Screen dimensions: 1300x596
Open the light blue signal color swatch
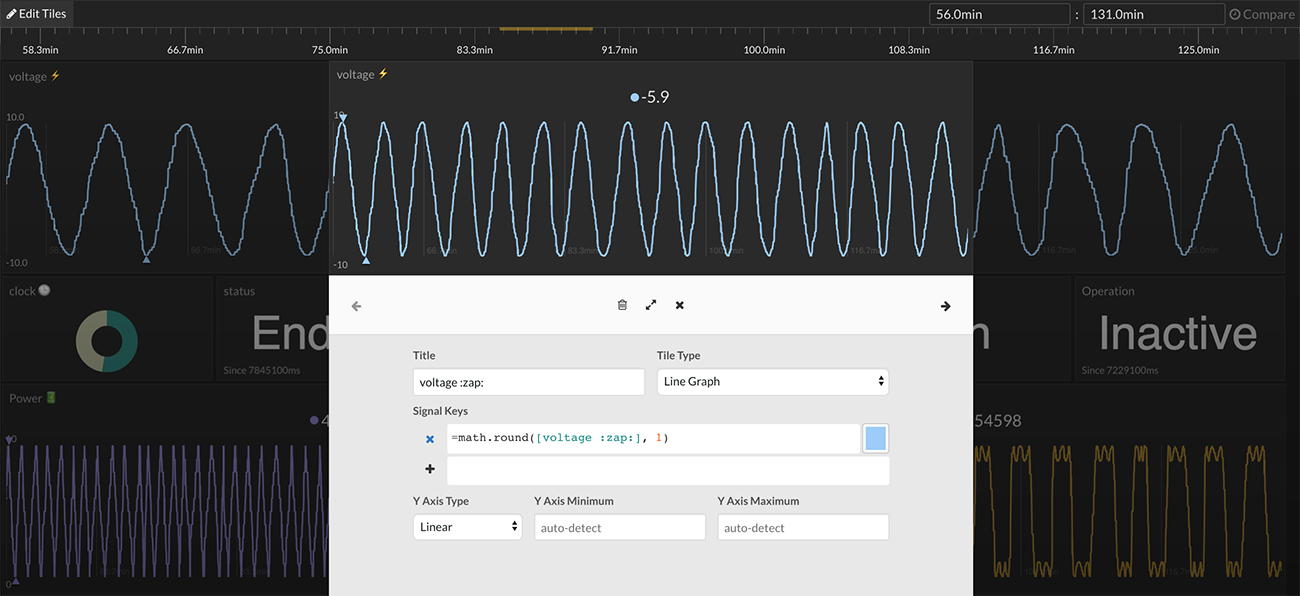click(875, 439)
